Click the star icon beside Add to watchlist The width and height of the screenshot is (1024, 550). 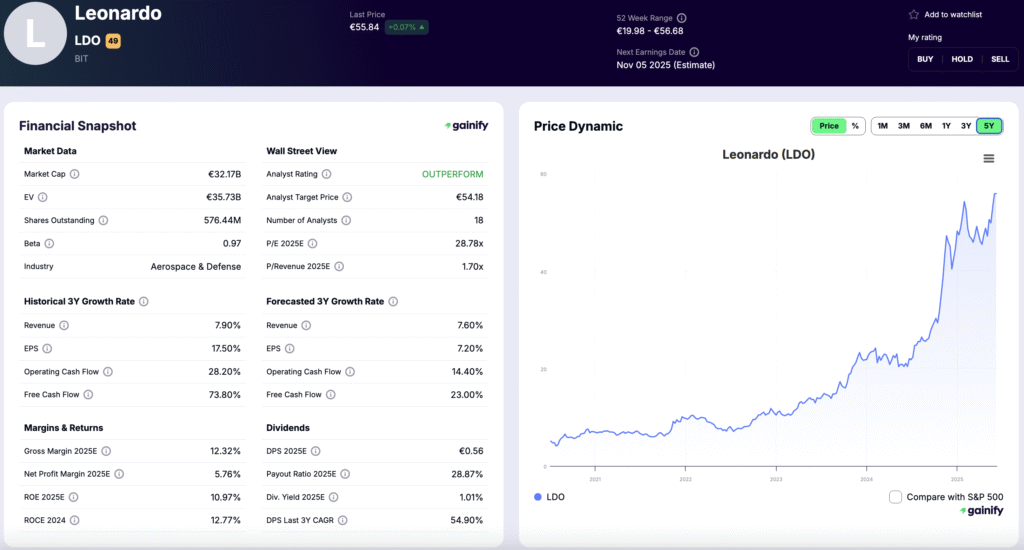[913, 15]
